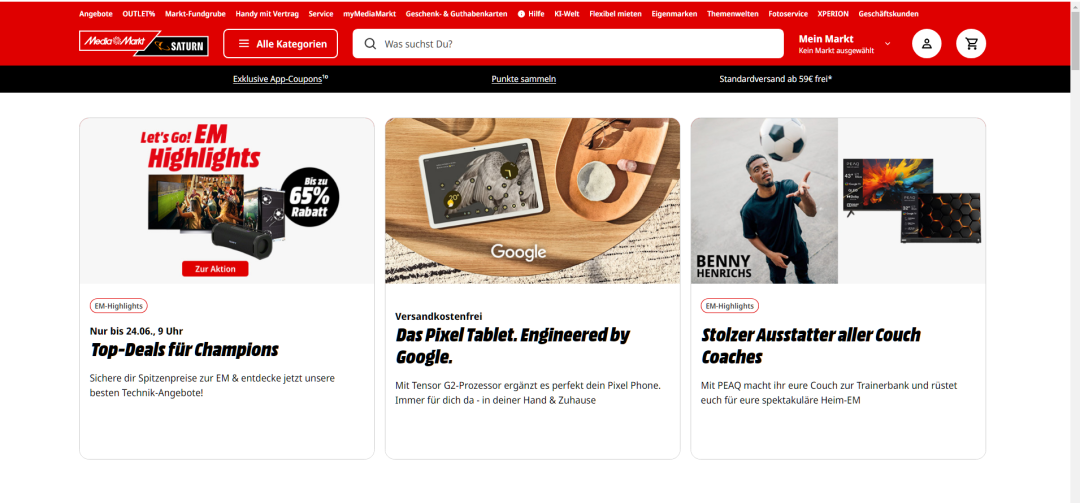Open the user account icon
Image resolution: width=1080 pixels, height=503 pixels.
click(x=926, y=43)
